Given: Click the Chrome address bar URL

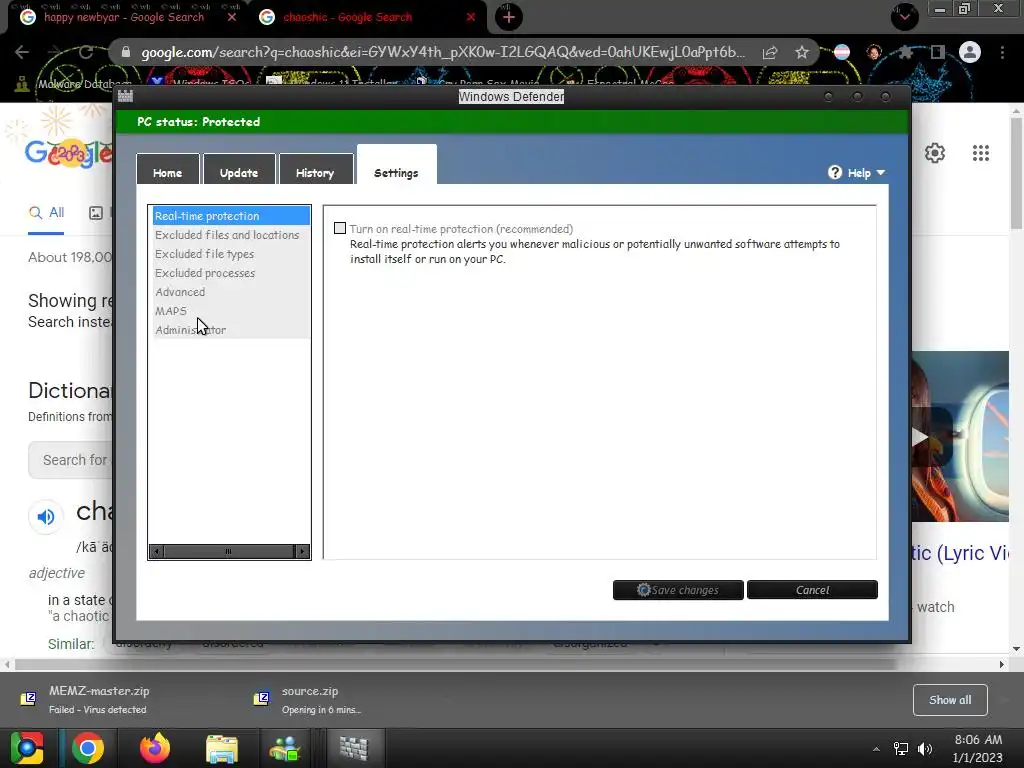Looking at the screenshot, I should pyautogui.click(x=443, y=52).
